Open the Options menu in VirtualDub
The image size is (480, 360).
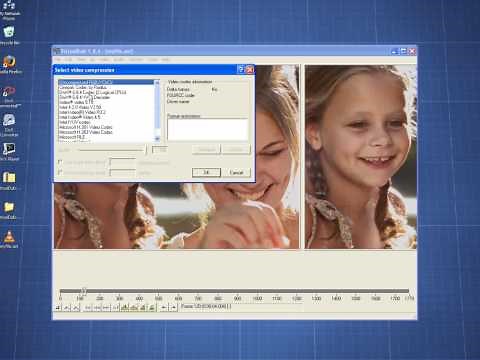(136, 59)
